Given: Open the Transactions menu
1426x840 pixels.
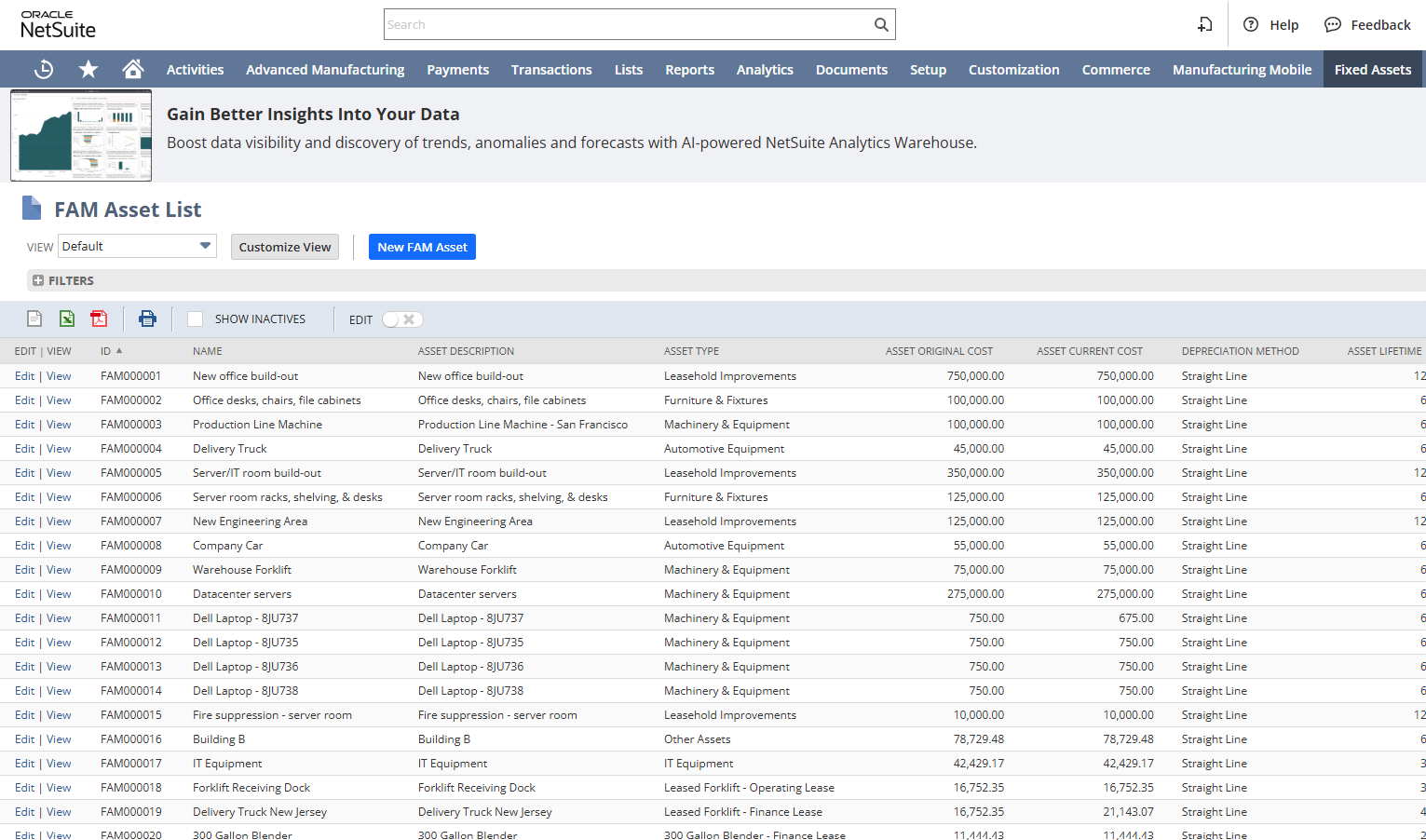Looking at the screenshot, I should pos(551,69).
